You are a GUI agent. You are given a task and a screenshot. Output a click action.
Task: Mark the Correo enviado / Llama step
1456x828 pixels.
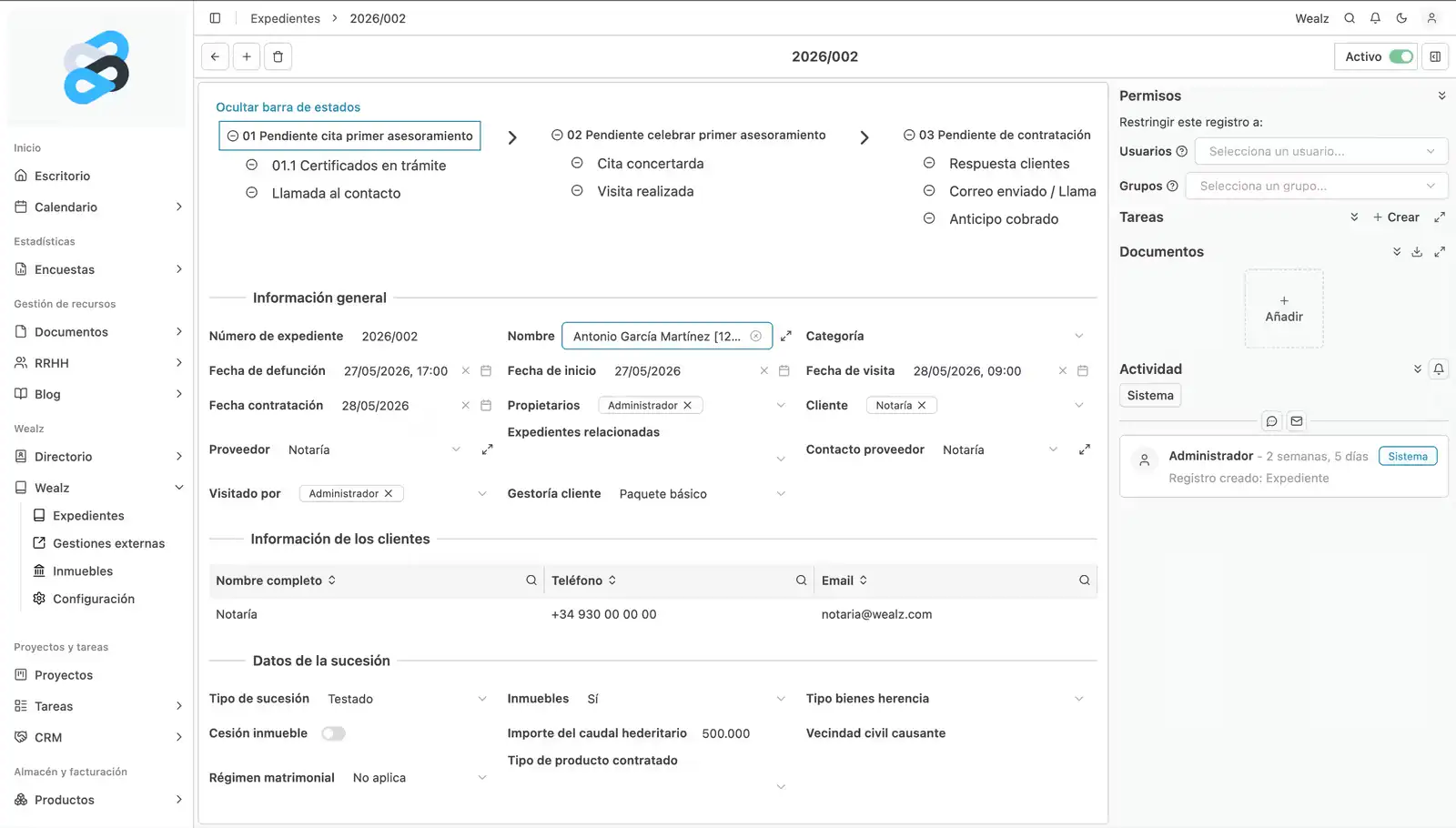pos(929,191)
